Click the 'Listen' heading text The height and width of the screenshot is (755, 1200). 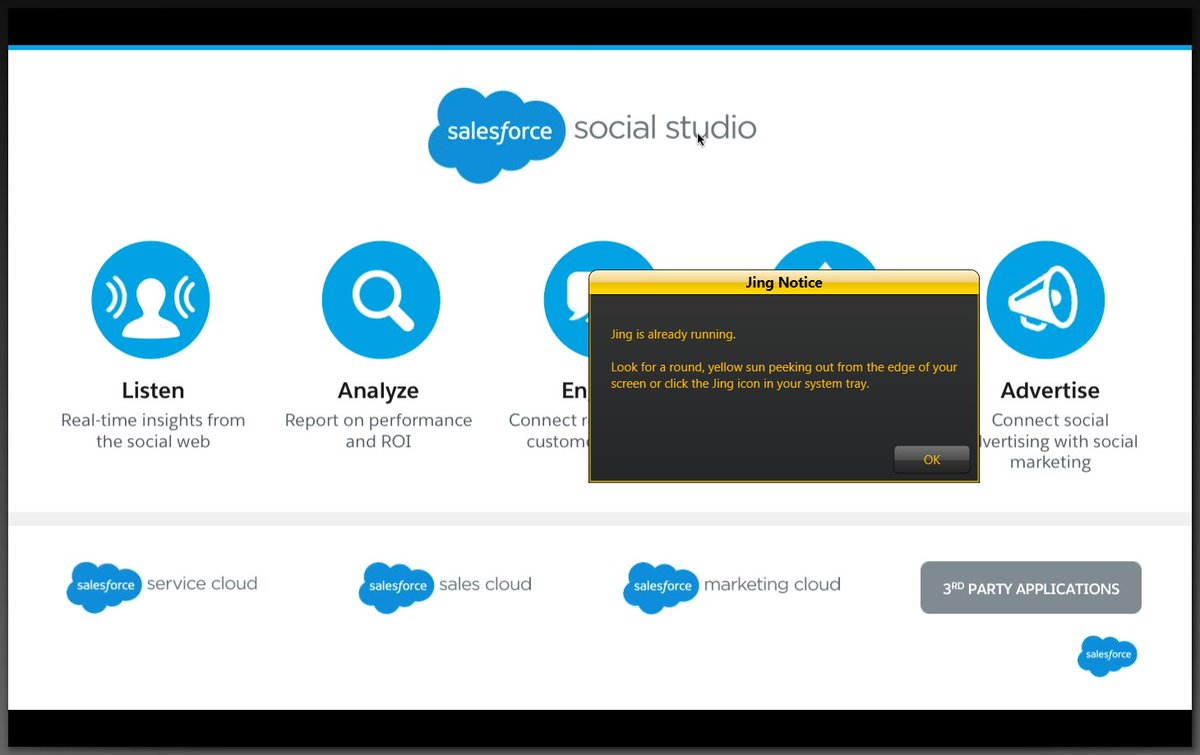pyautogui.click(x=153, y=390)
